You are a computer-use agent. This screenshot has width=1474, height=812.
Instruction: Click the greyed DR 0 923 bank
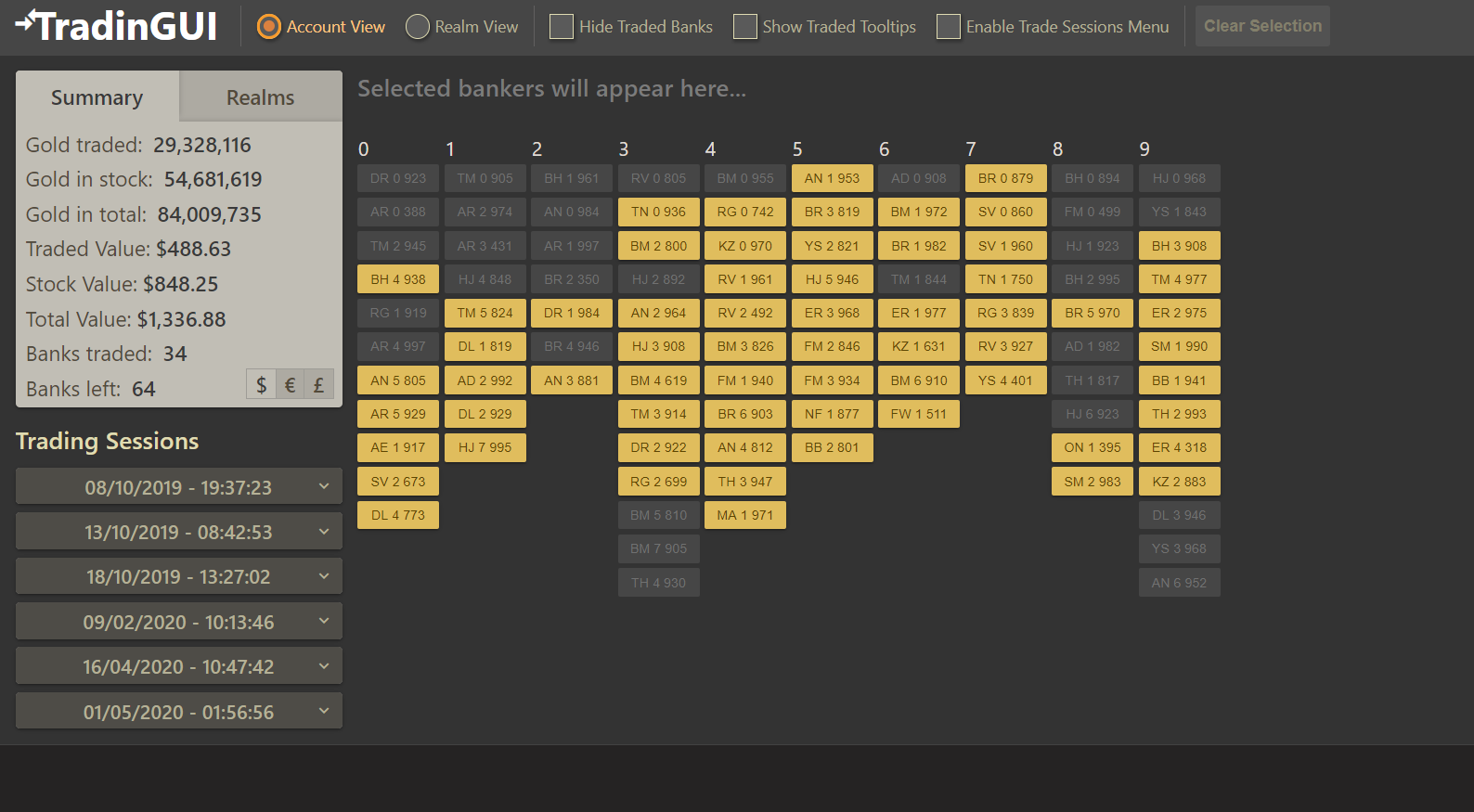[397, 178]
